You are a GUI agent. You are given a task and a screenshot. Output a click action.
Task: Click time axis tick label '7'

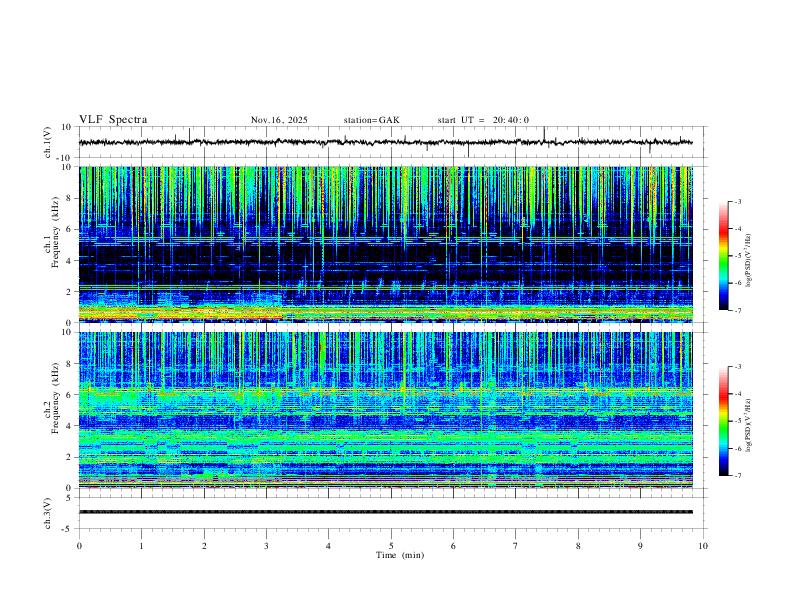(x=516, y=546)
